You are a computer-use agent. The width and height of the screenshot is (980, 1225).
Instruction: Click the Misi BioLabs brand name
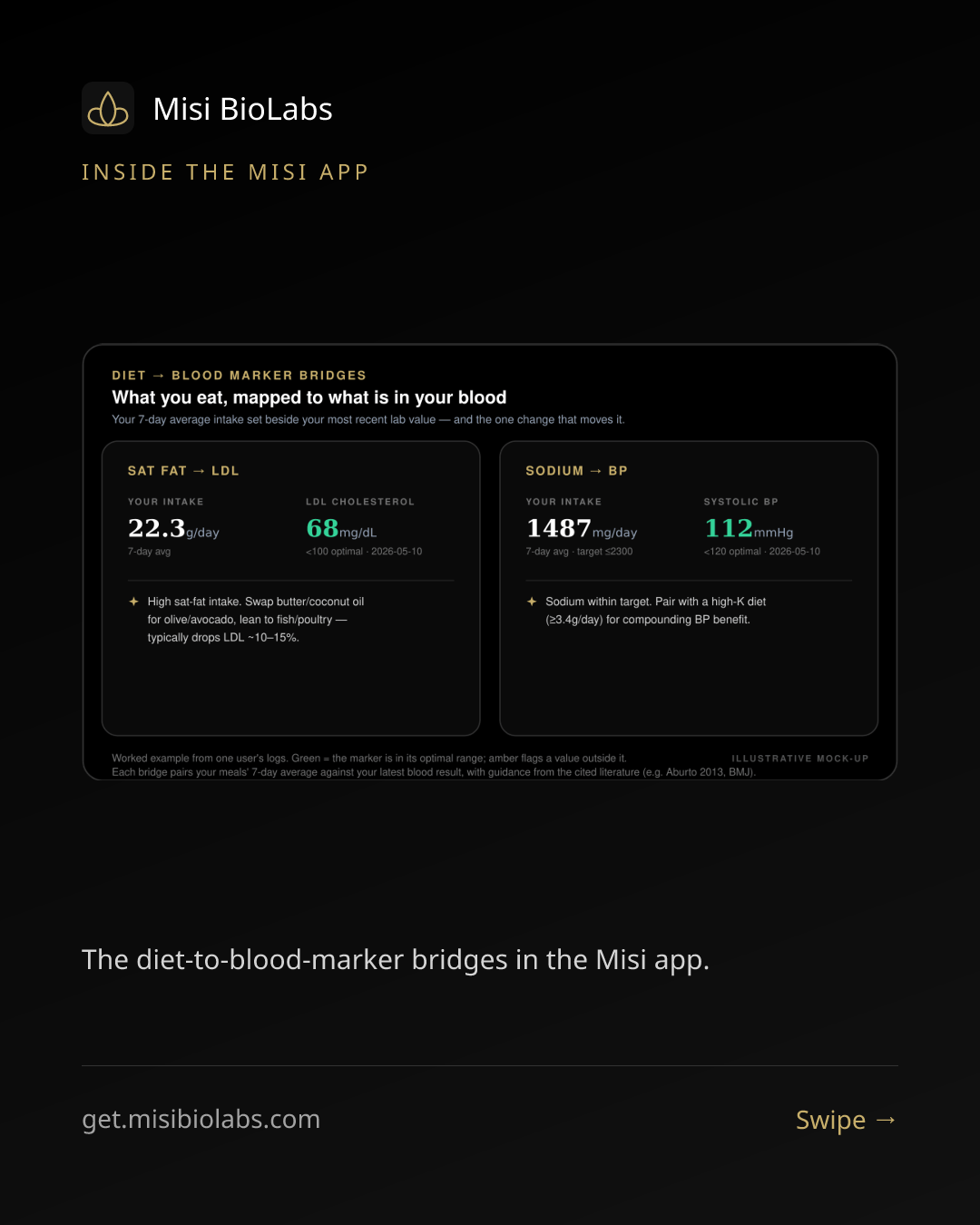(x=242, y=109)
